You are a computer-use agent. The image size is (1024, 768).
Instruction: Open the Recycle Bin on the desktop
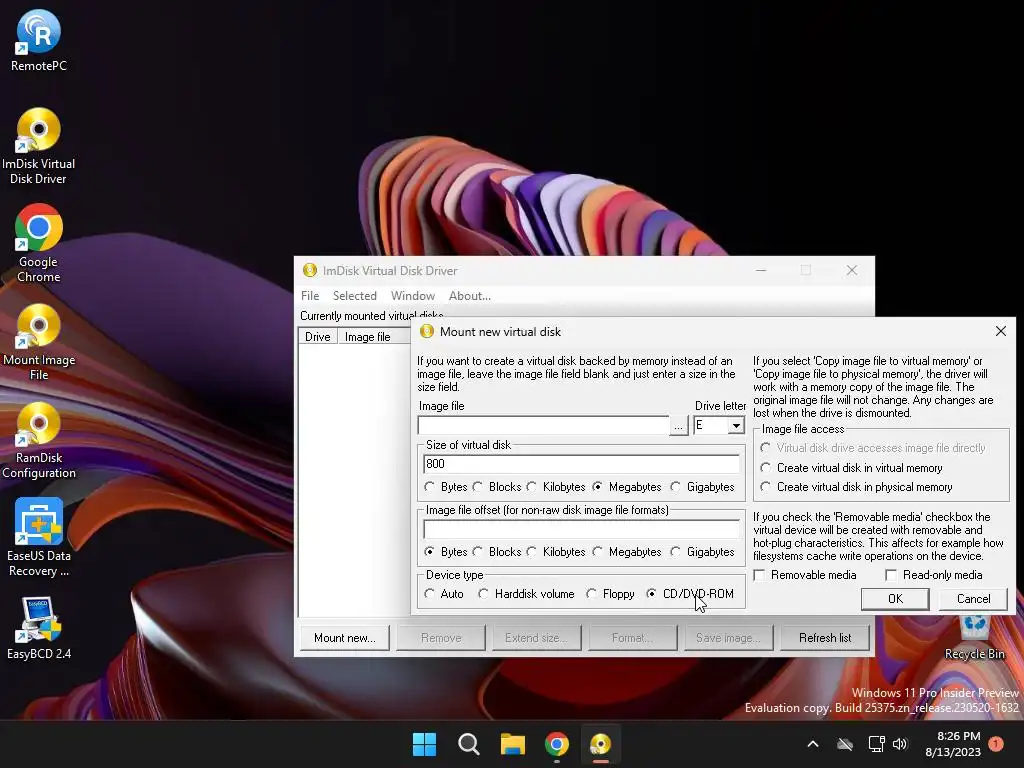coord(974,638)
